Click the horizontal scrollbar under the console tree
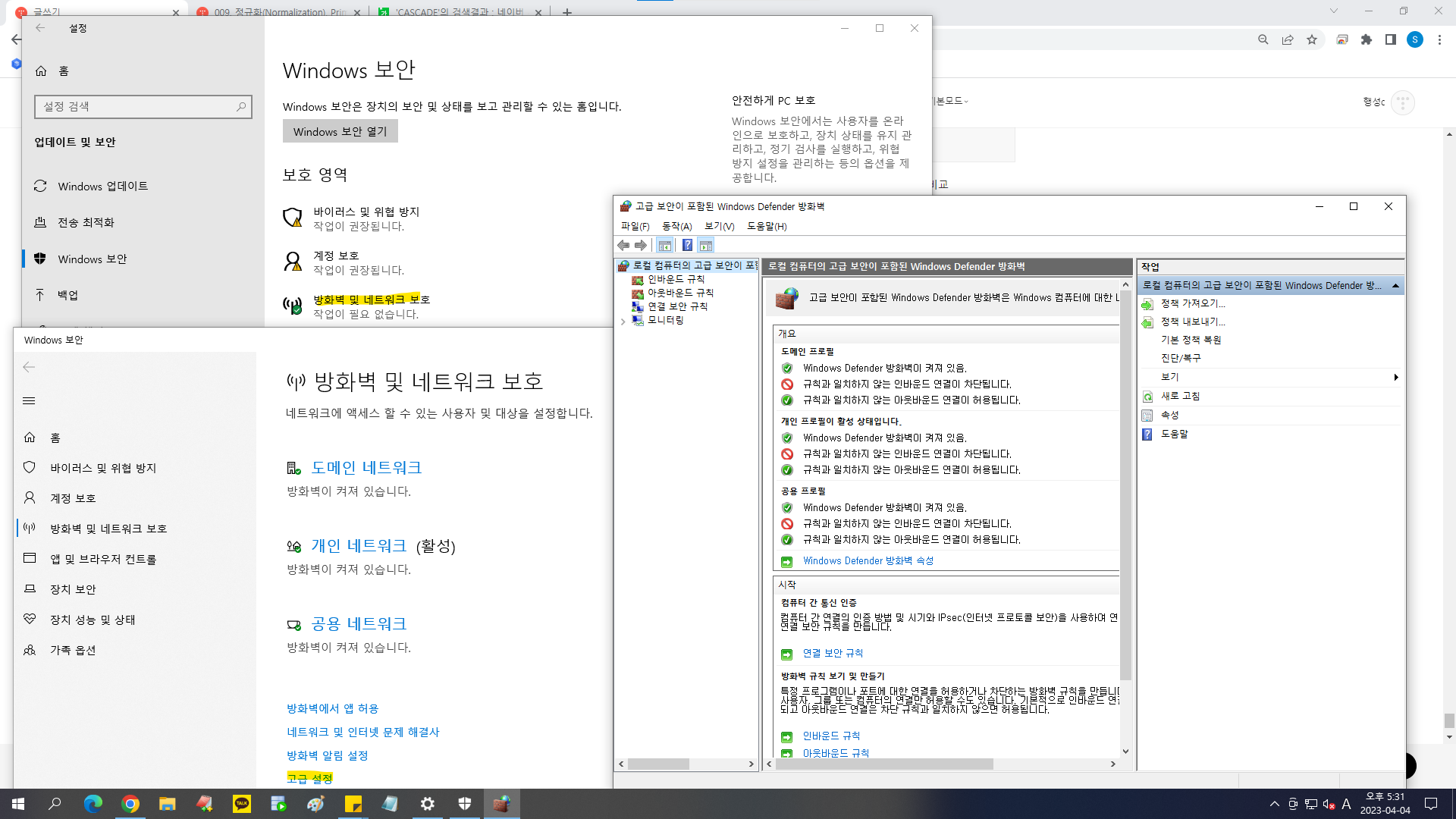The image size is (1456, 819). tap(659, 764)
